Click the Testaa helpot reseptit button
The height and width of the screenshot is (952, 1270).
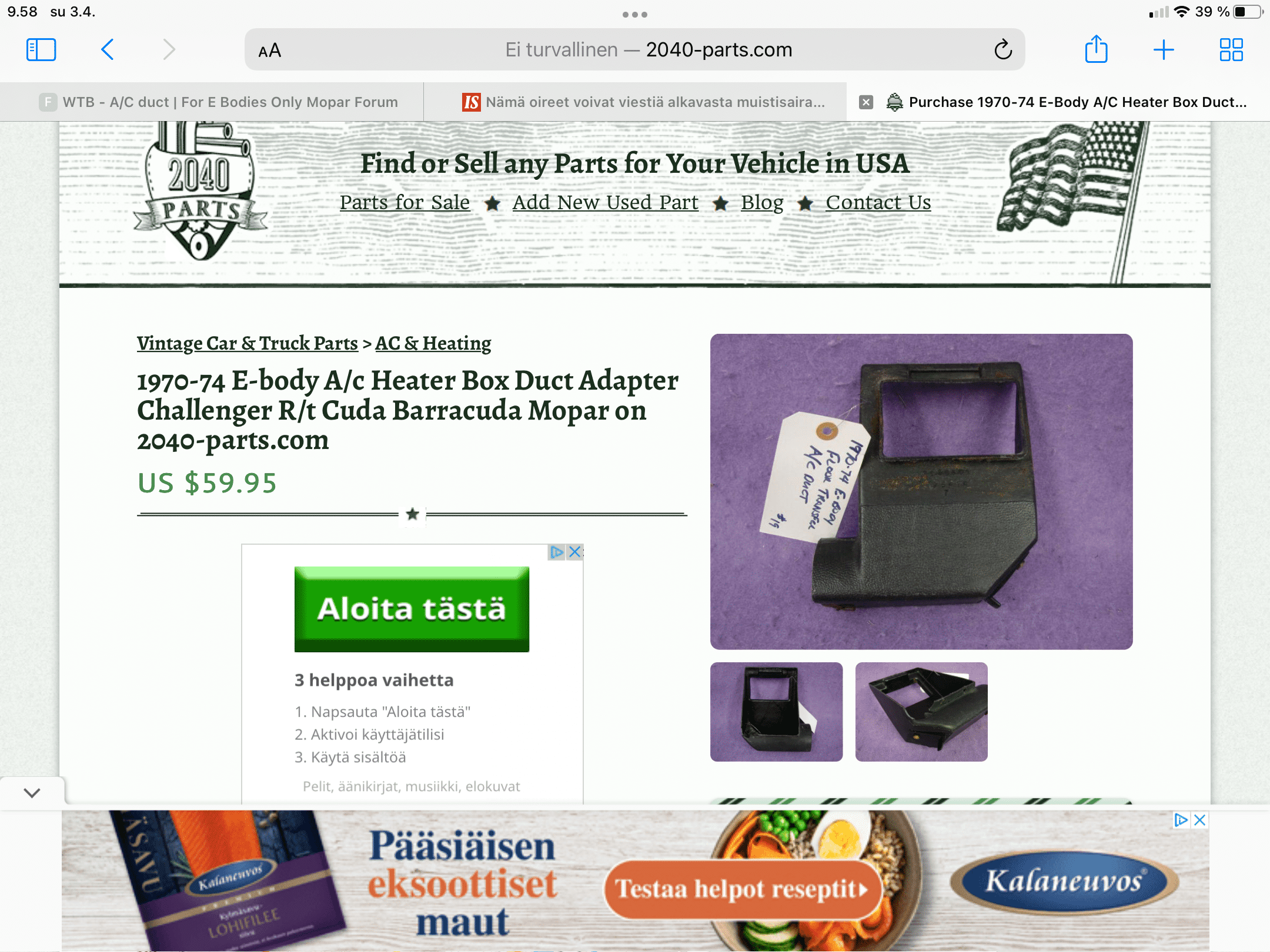(x=743, y=889)
